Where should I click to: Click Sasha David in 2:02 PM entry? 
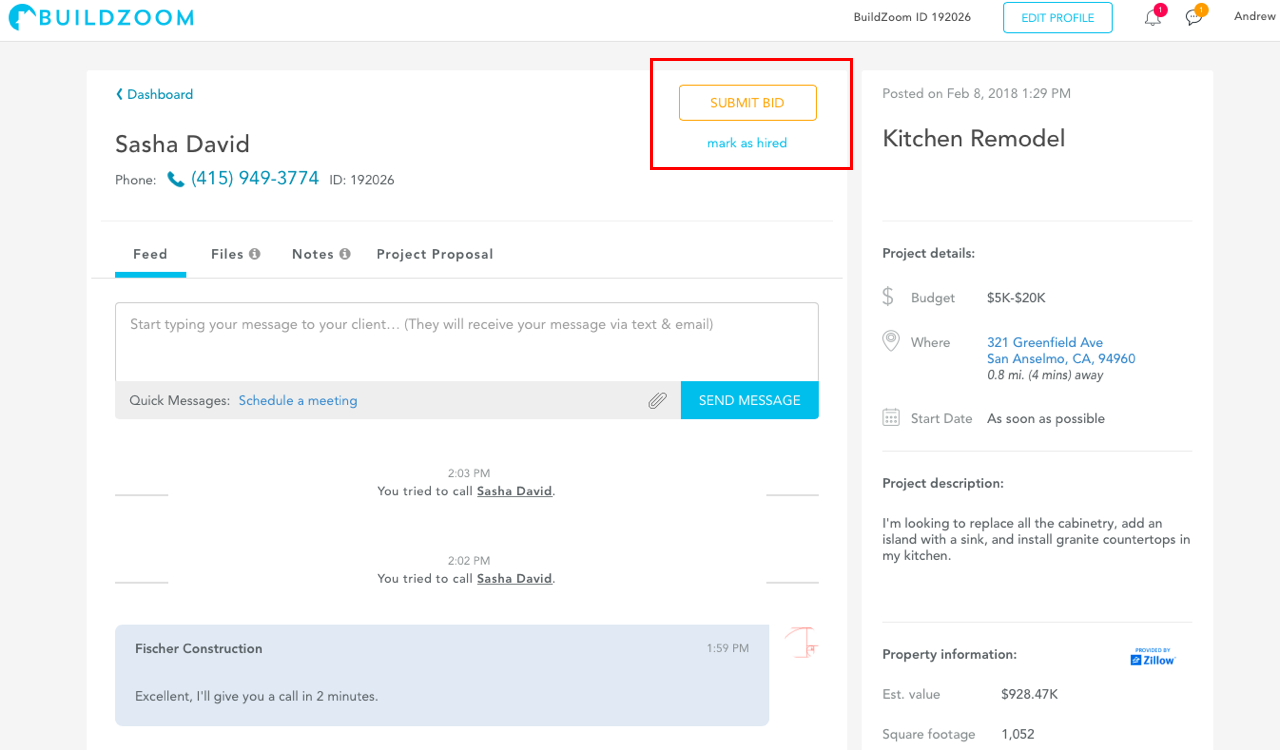tap(515, 578)
